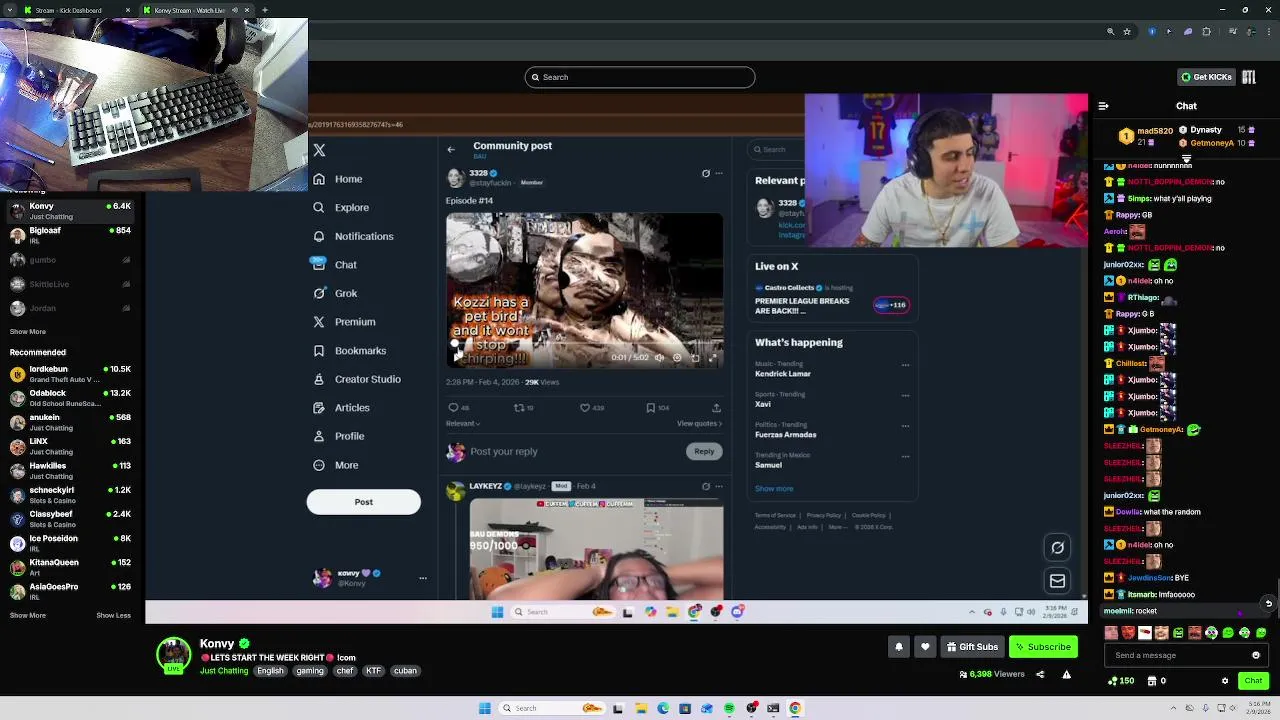1280x720 pixels.
Task: Open the three-dot menu on 3328's post
Action: tap(719, 173)
